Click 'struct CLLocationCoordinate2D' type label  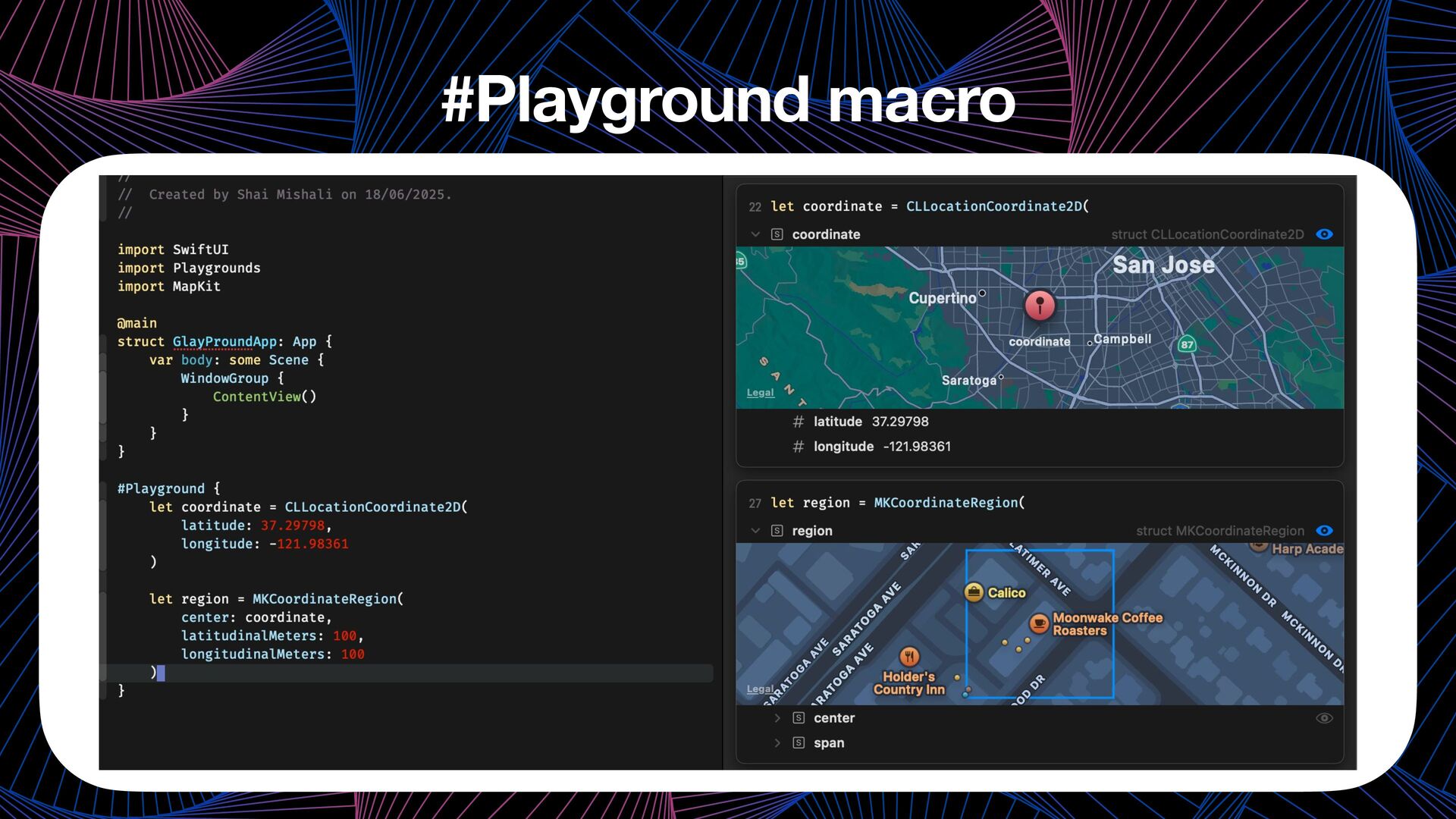(x=1207, y=234)
